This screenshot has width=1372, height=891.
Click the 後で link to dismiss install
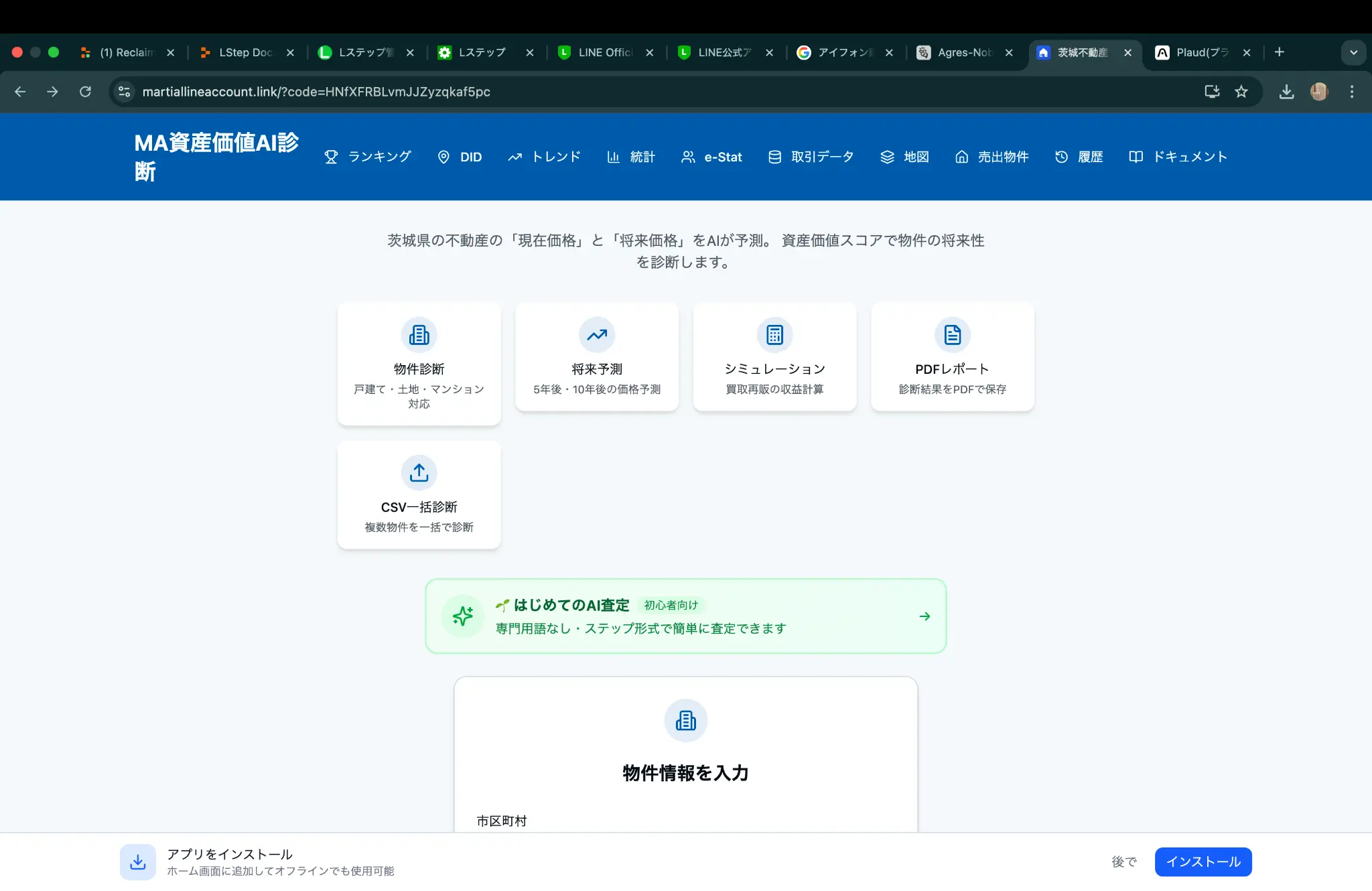[1123, 862]
